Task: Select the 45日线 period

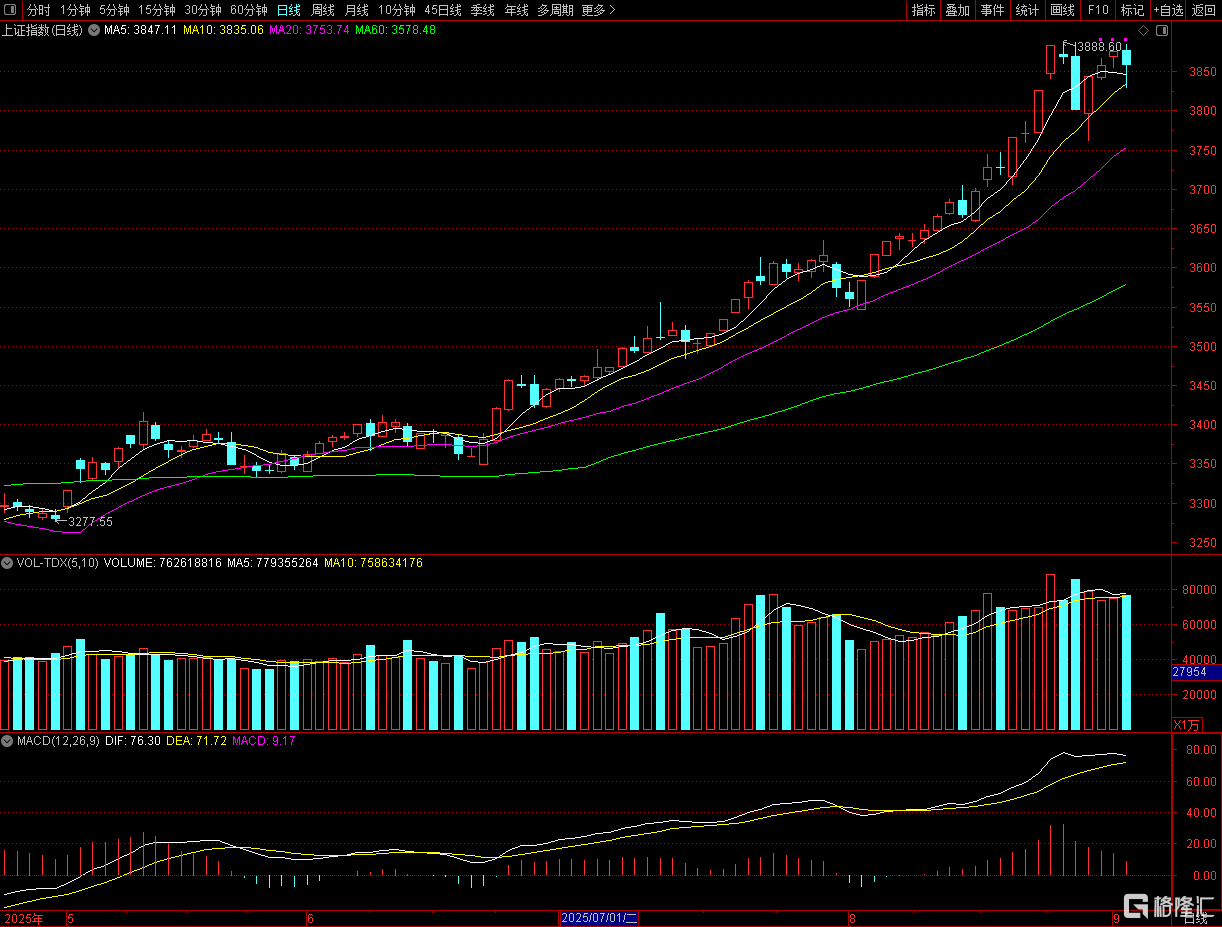Action: point(443,10)
